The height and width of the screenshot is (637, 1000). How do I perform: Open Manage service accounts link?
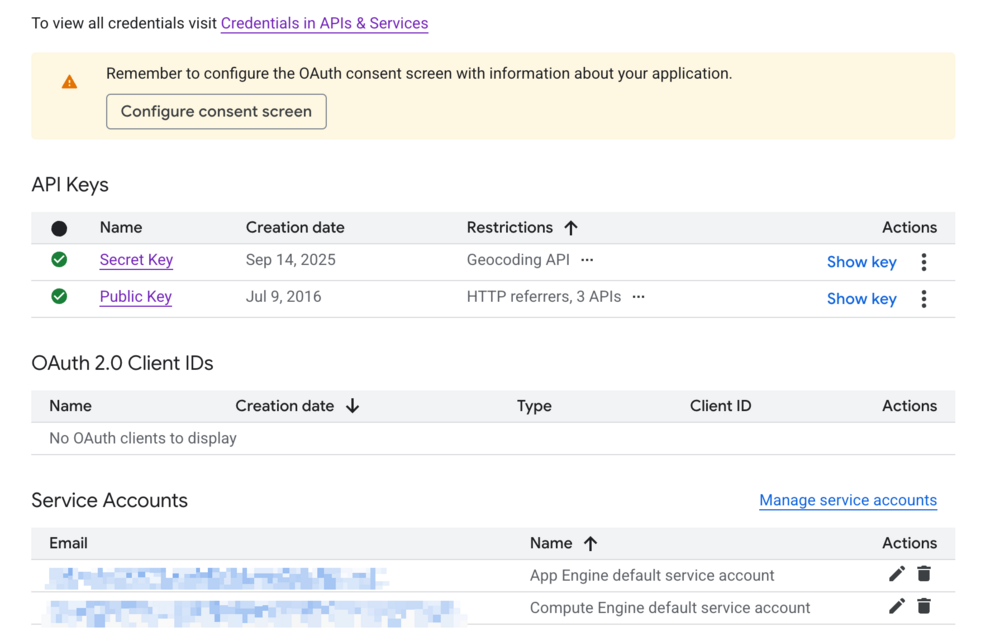(848, 501)
